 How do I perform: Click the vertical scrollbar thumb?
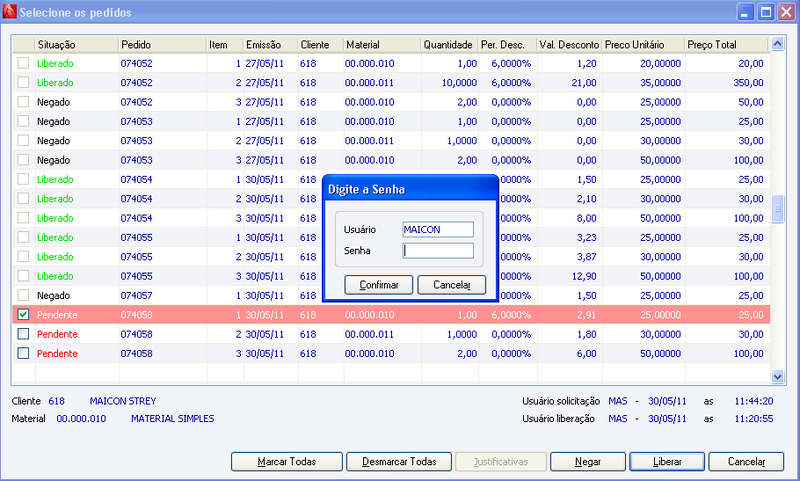point(777,209)
